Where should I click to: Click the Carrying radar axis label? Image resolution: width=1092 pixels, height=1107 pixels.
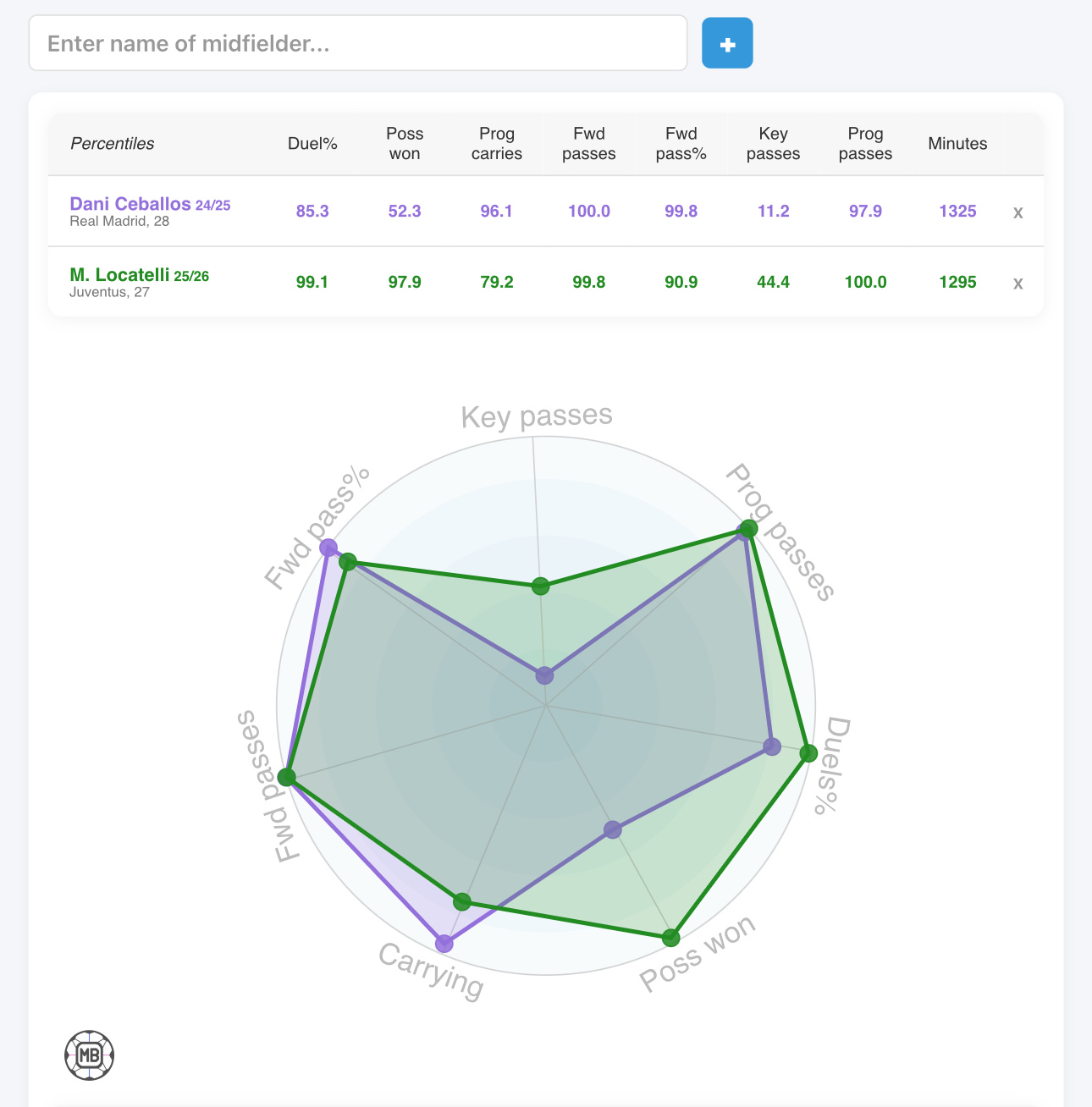point(431,969)
